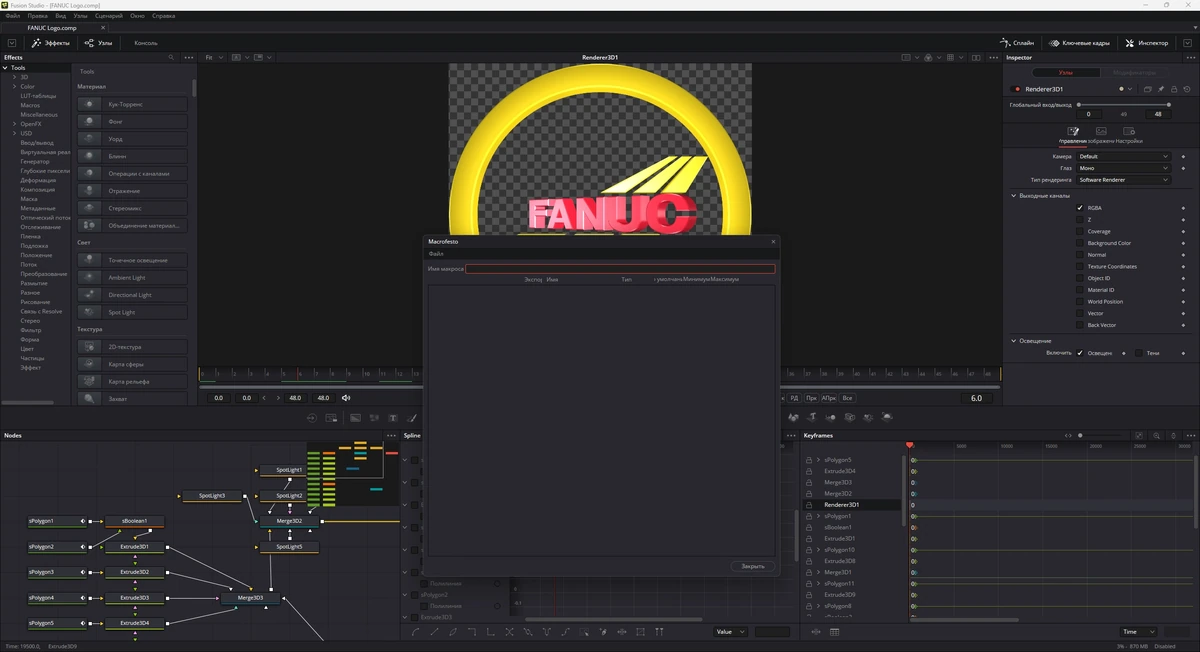1200x652 pixels.
Task: Add the 2D-текстура tool
Action: 133,347
